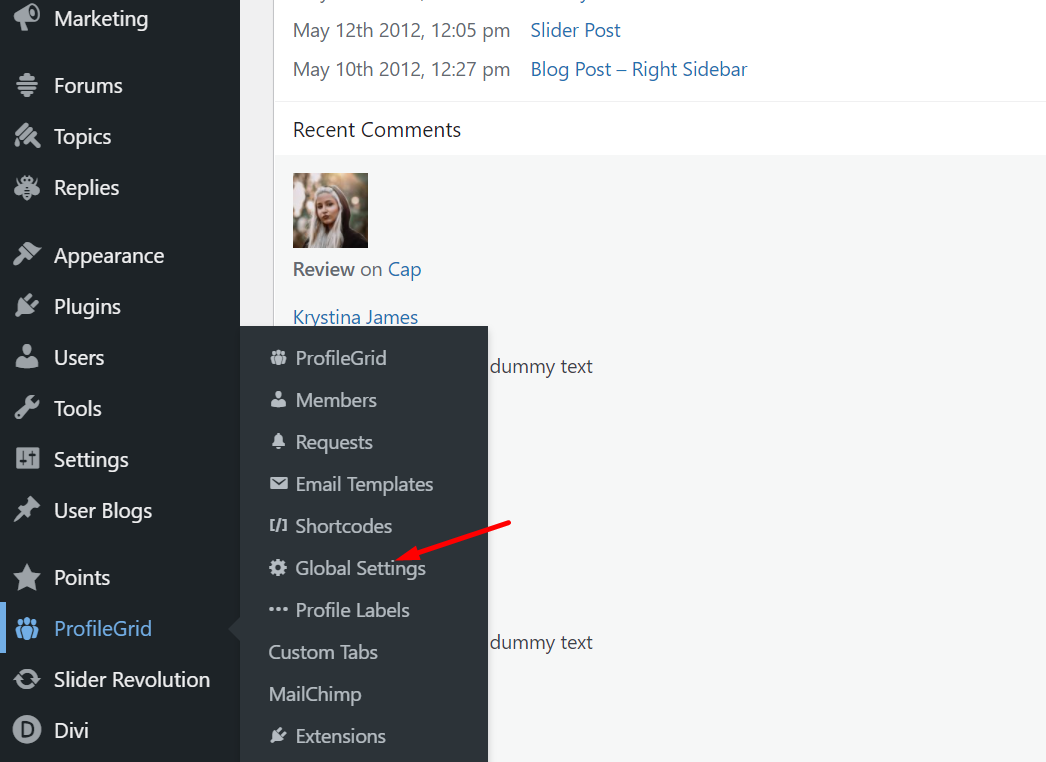Open ProfileGrid Global Settings

click(x=360, y=568)
